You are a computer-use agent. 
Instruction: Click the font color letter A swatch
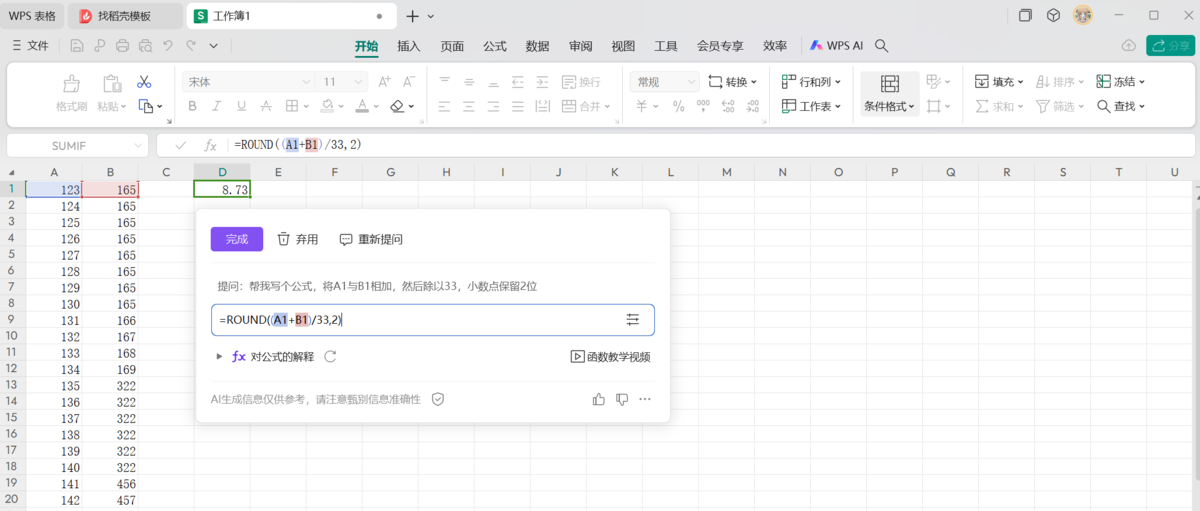[362, 106]
